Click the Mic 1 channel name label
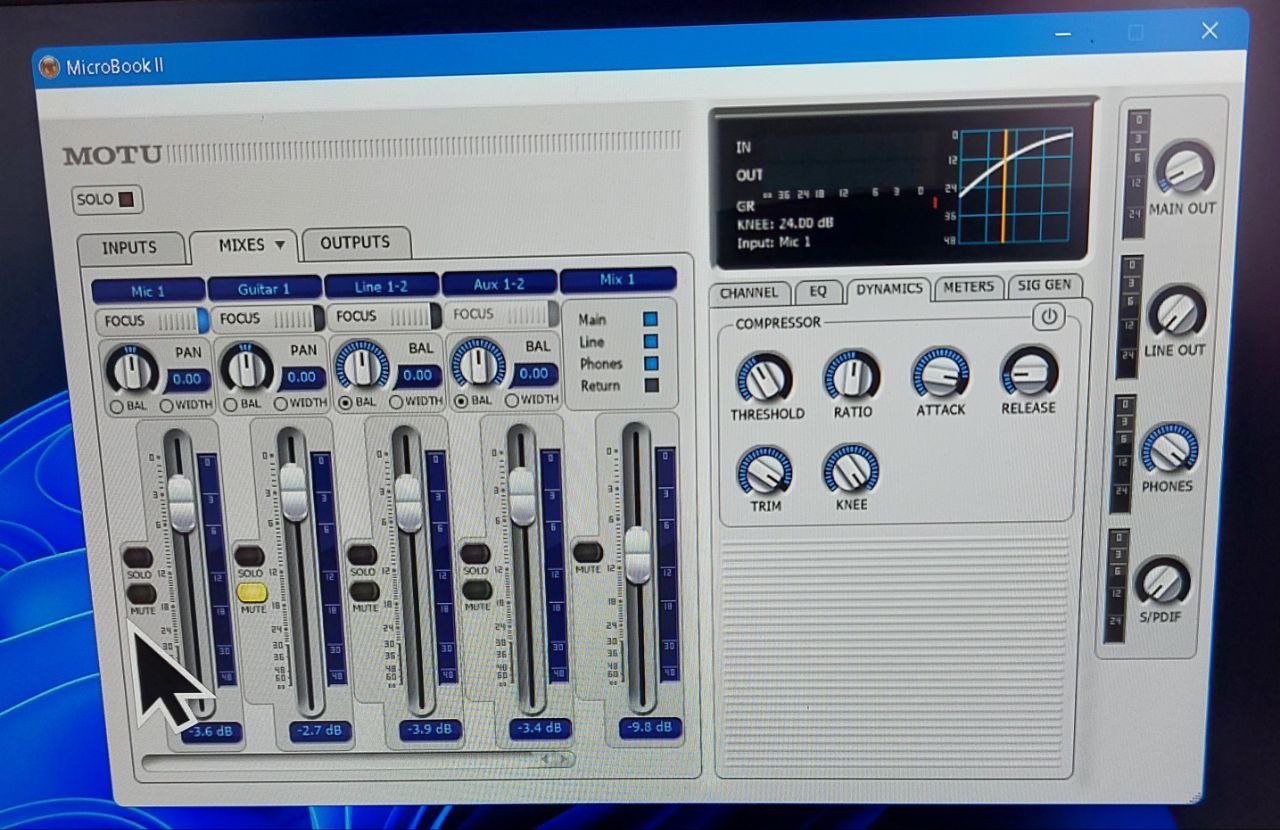 148,291
